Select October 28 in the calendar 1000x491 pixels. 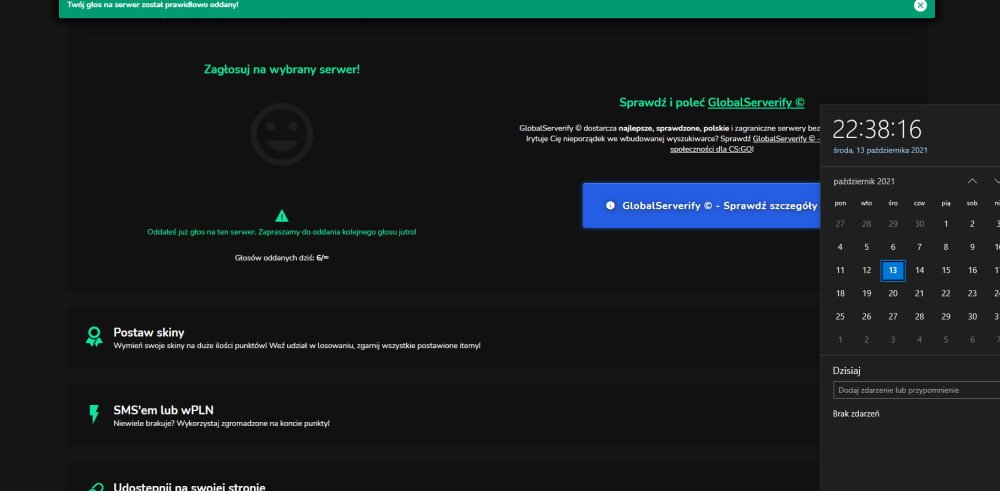coord(919,317)
